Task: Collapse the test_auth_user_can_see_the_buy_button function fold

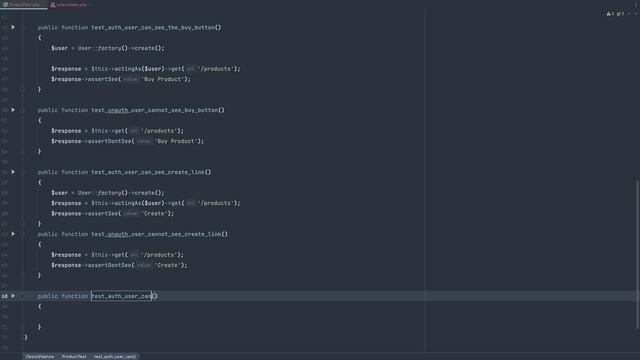Action: pyautogui.click(x=23, y=27)
